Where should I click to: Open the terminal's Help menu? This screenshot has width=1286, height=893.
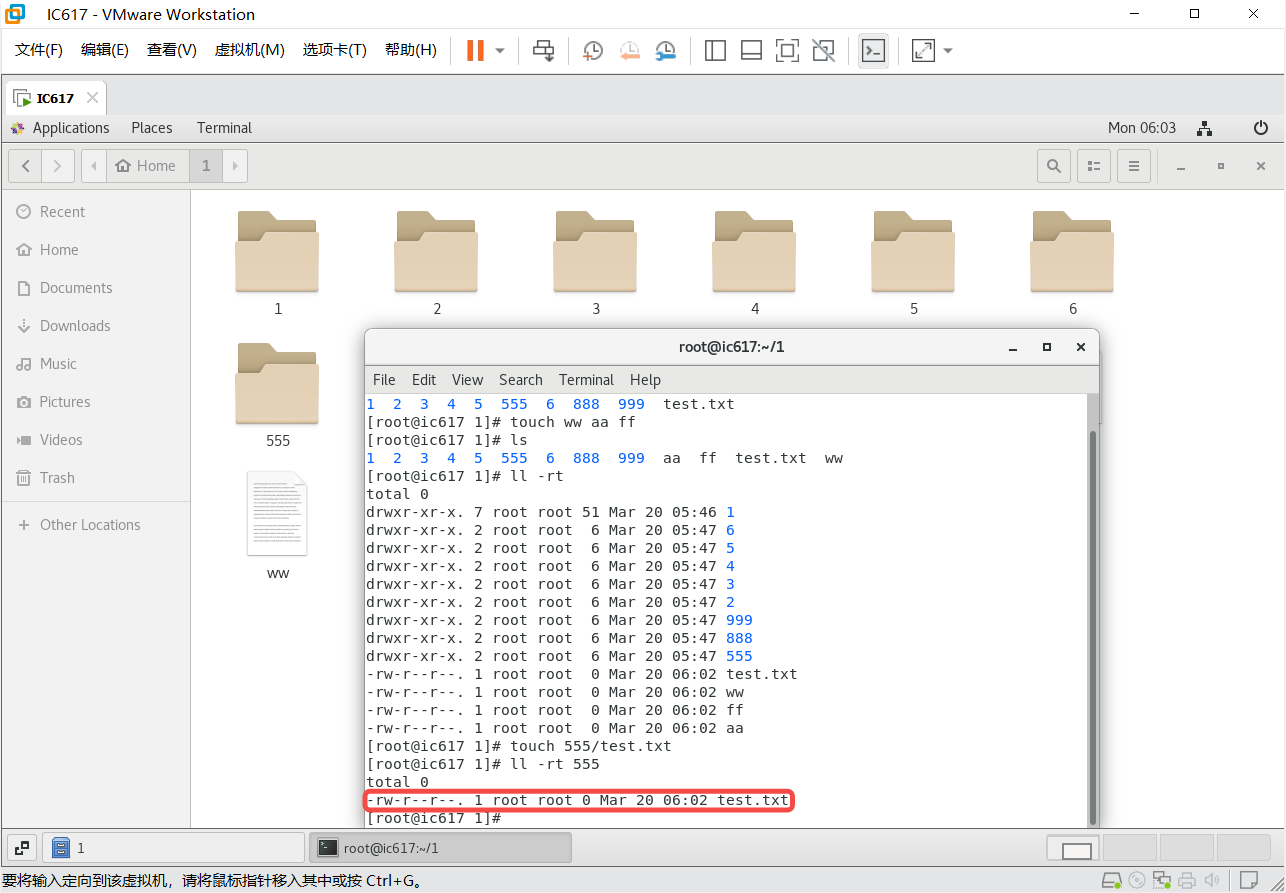[645, 380]
